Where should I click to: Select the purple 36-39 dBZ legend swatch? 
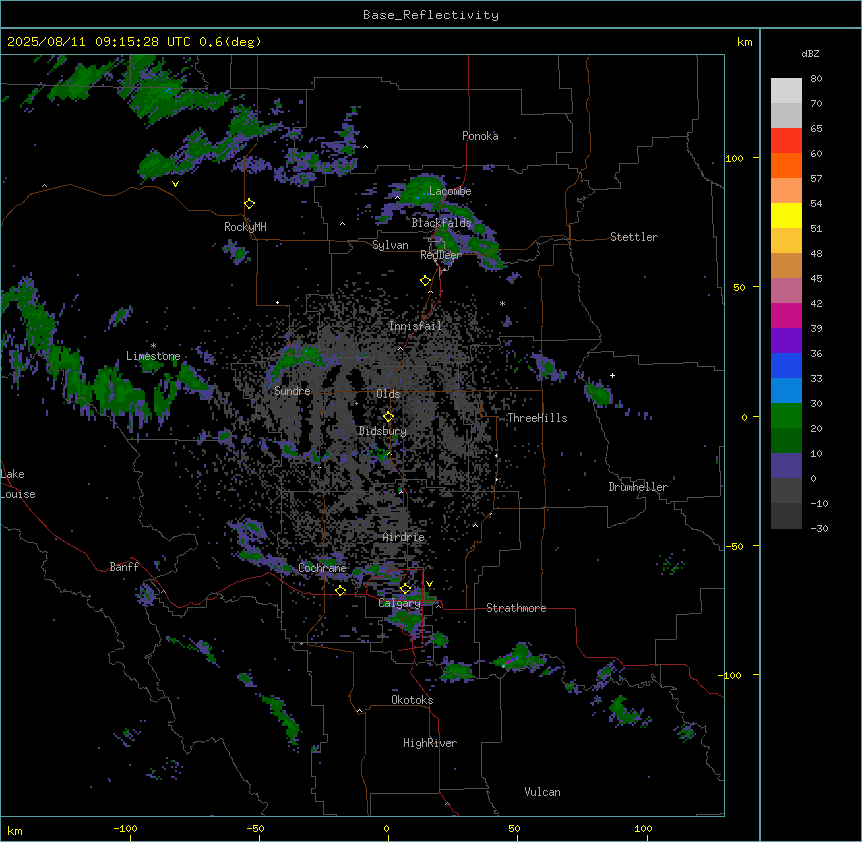[786, 341]
